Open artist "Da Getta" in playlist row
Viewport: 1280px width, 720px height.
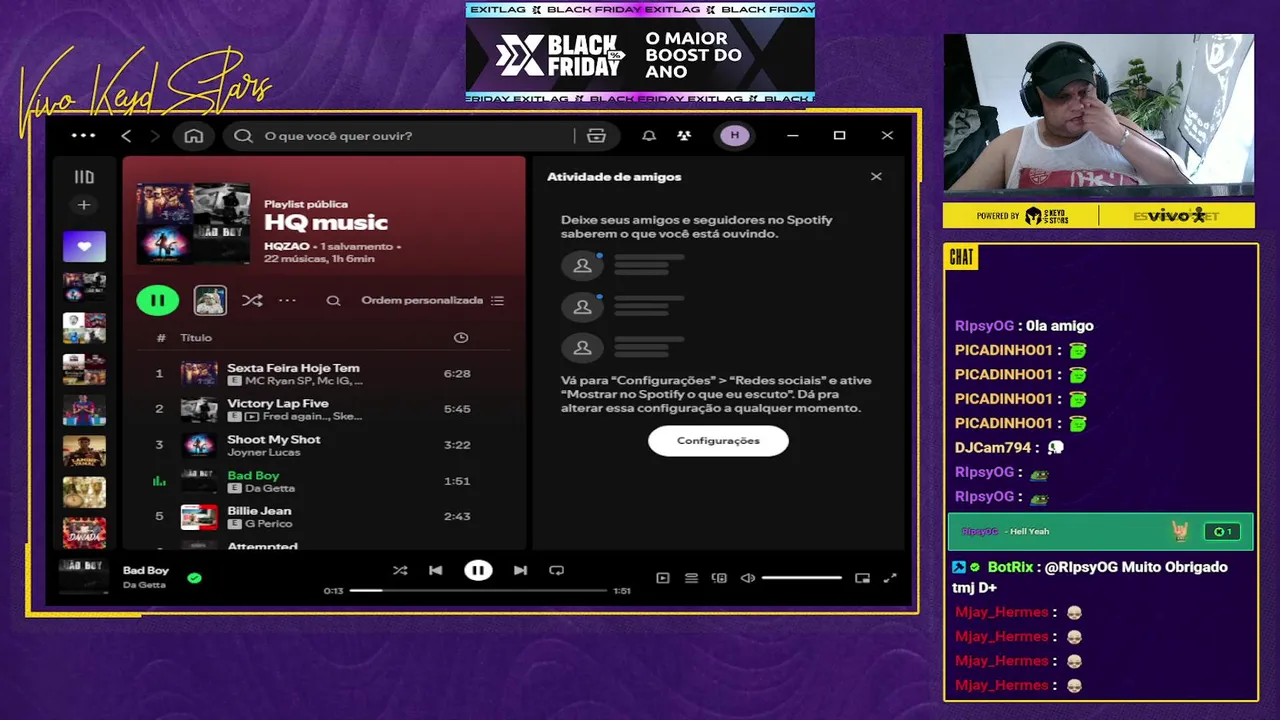click(x=270, y=488)
